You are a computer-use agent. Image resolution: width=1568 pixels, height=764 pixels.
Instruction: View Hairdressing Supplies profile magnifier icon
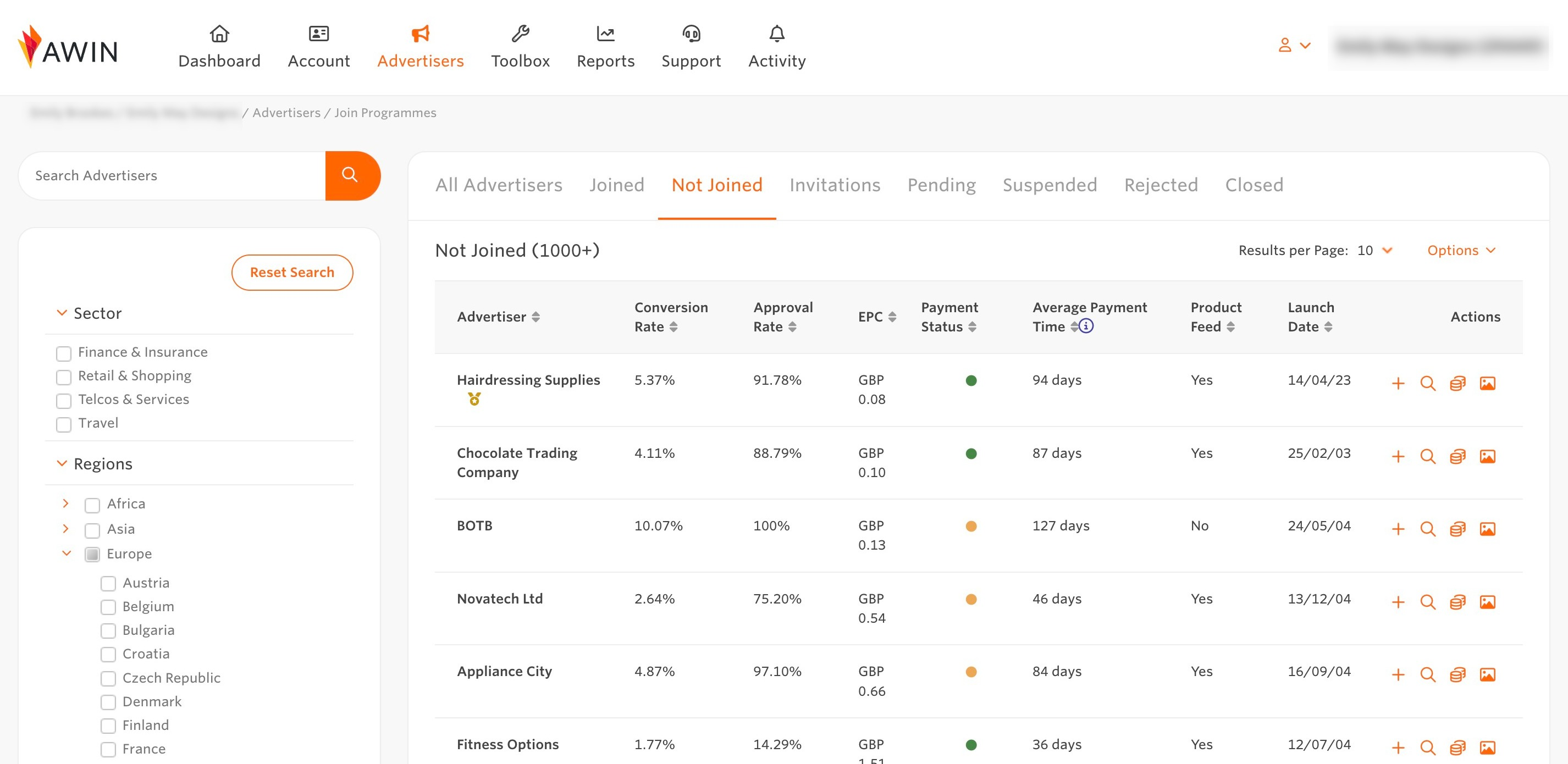1427,383
